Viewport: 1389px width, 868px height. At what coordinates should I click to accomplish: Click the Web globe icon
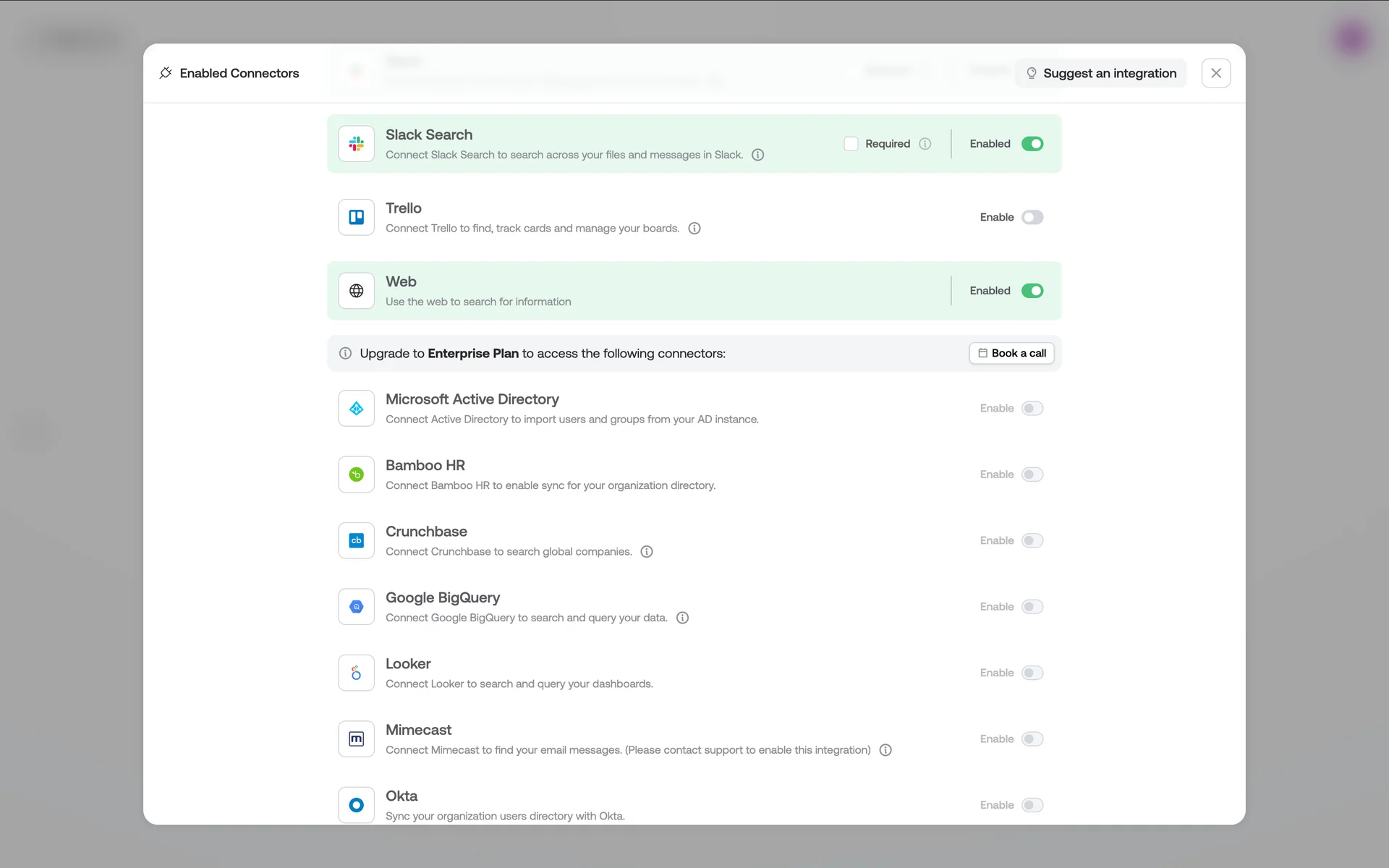point(356,291)
